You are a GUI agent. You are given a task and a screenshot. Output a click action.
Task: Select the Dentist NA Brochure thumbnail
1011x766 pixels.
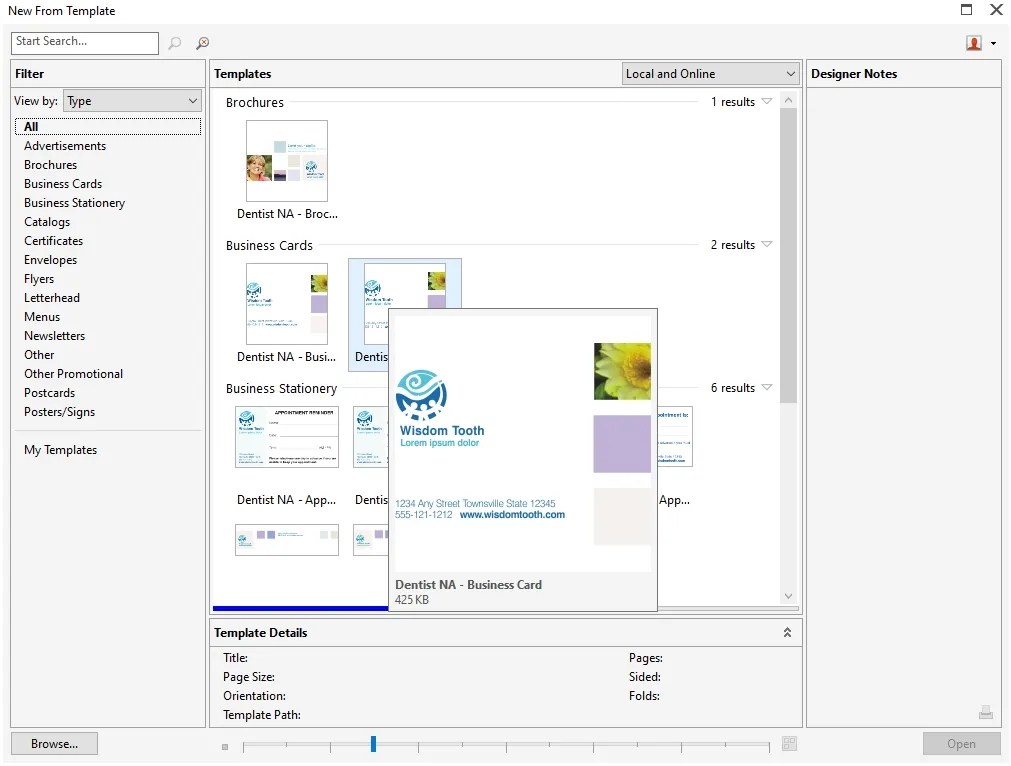(287, 161)
